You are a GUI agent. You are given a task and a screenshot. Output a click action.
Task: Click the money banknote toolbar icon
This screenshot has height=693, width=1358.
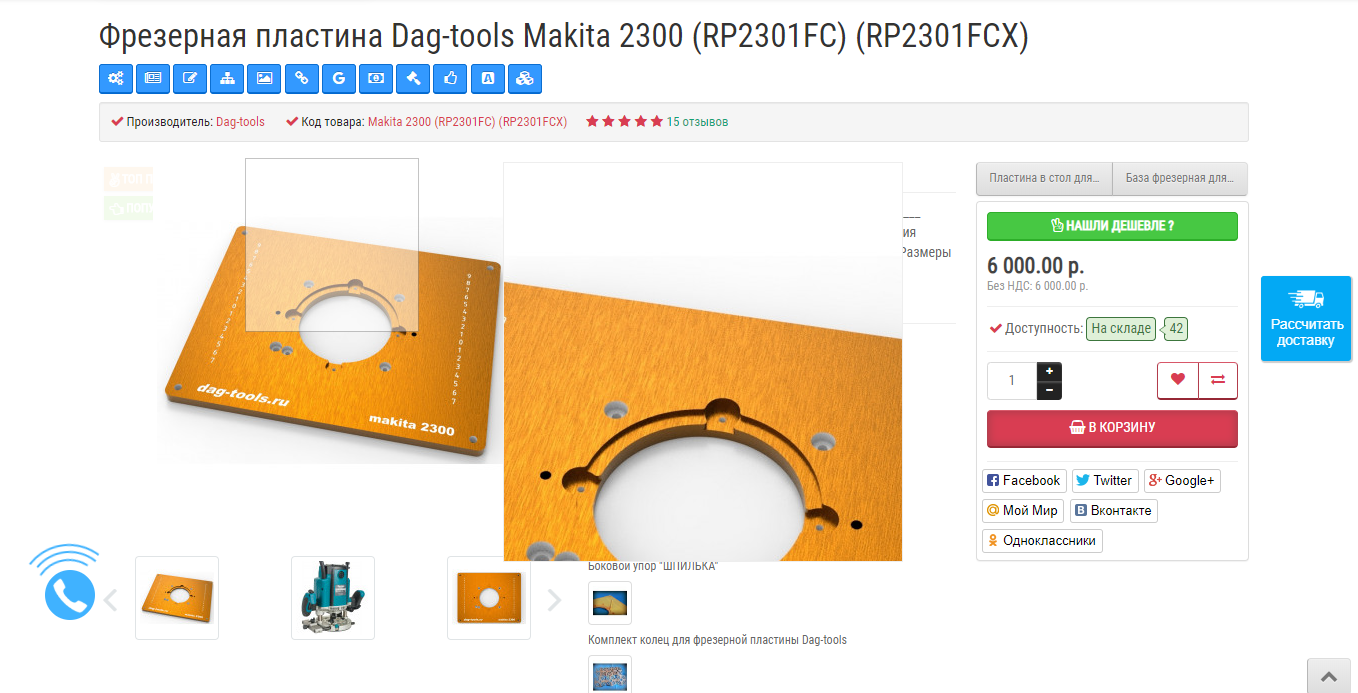pos(376,78)
